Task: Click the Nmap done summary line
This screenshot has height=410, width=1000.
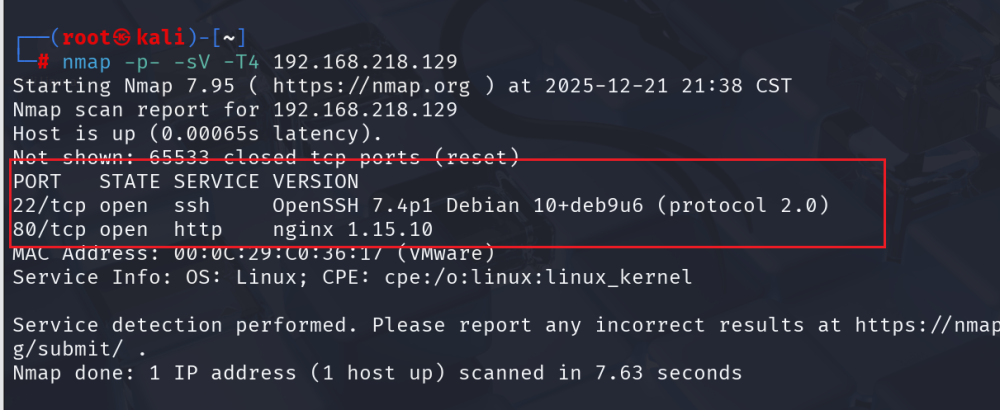Action: [378, 374]
